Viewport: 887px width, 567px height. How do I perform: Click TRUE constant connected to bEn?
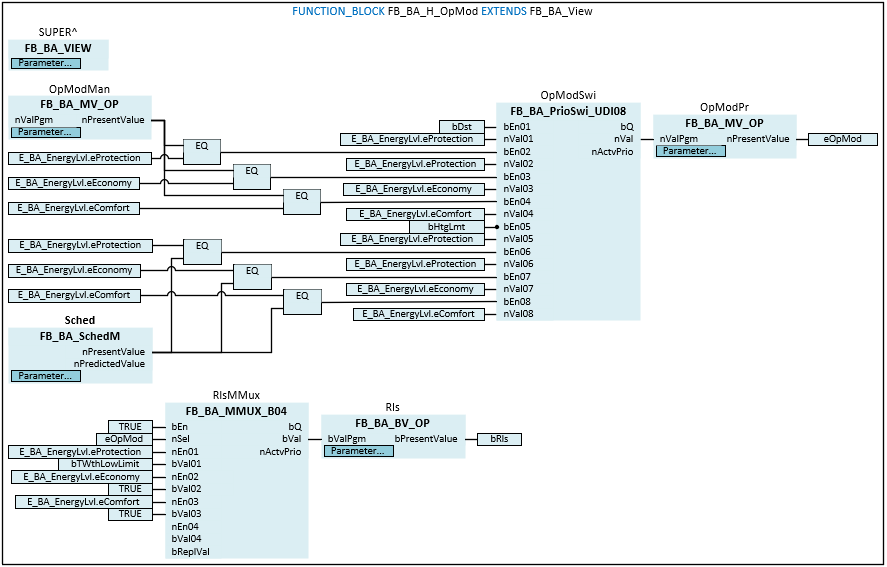click(130, 426)
